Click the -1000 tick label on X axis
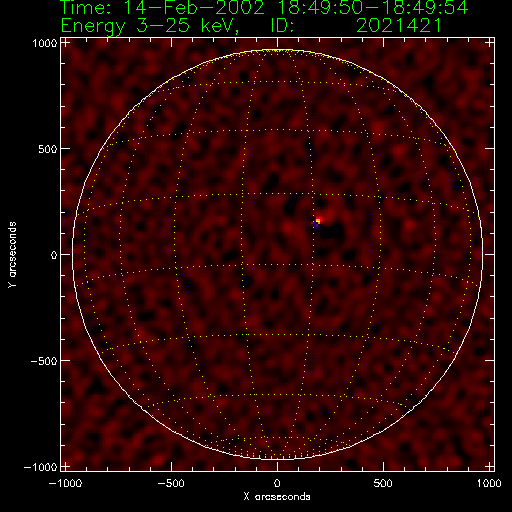The width and height of the screenshot is (512, 512). (x=65, y=483)
